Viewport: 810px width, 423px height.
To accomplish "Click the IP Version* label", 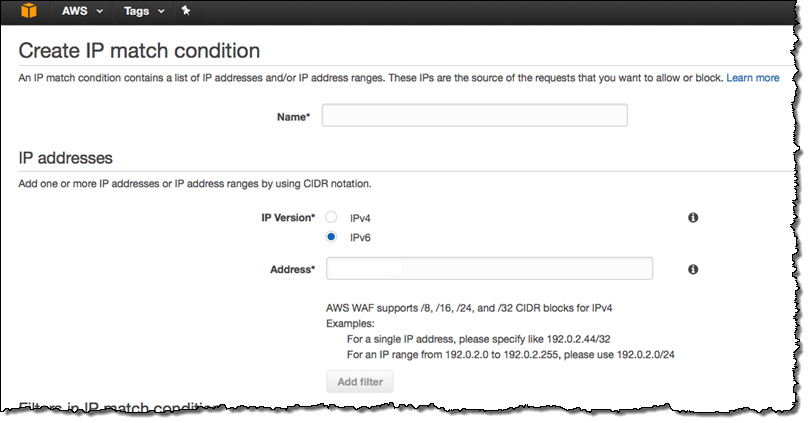I will [x=288, y=217].
